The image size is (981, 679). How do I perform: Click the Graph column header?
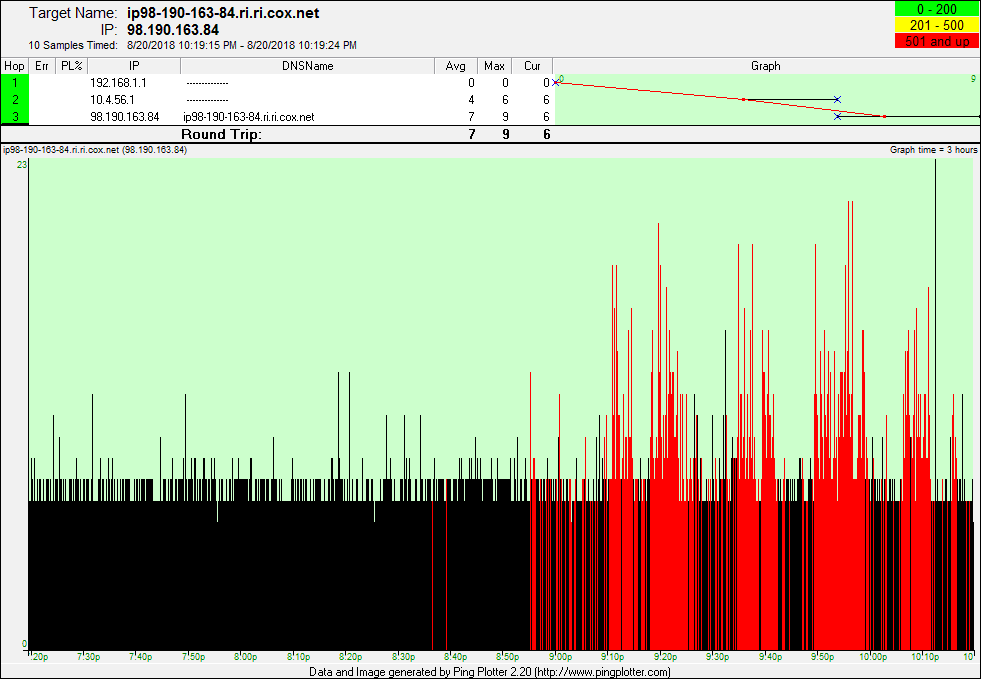tap(765, 66)
